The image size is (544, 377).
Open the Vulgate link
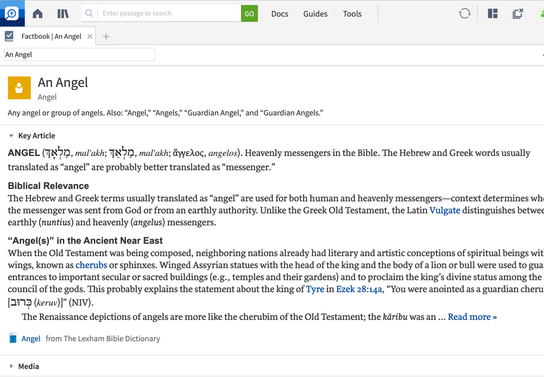[444, 211]
